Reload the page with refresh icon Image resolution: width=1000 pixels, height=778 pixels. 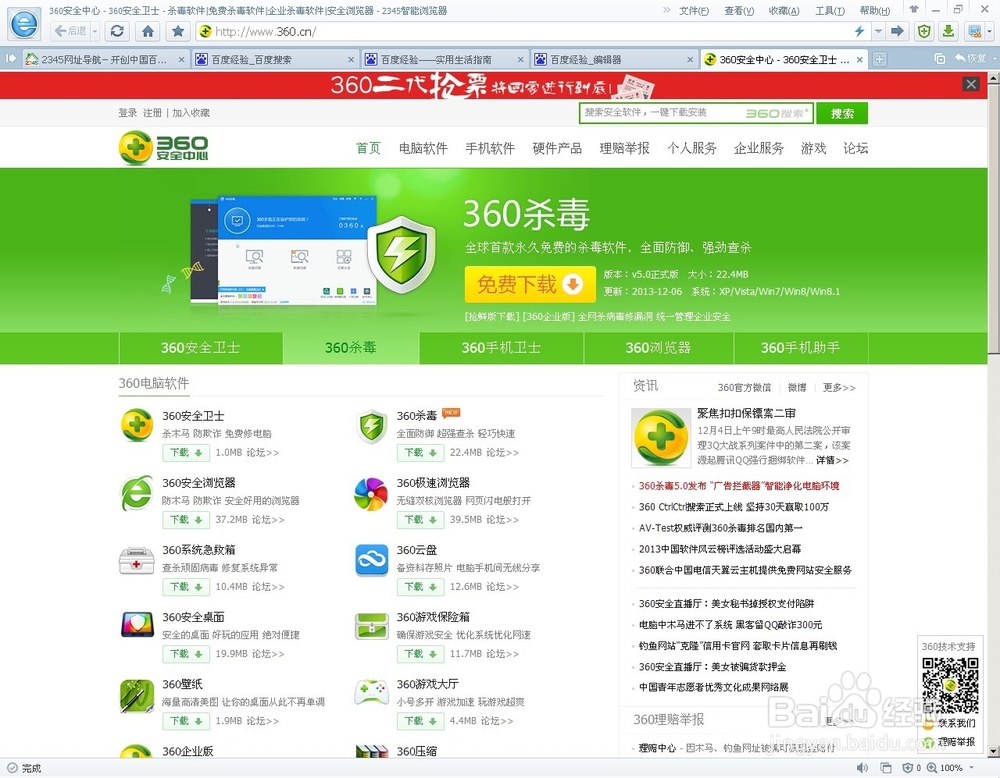(x=117, y=31)
